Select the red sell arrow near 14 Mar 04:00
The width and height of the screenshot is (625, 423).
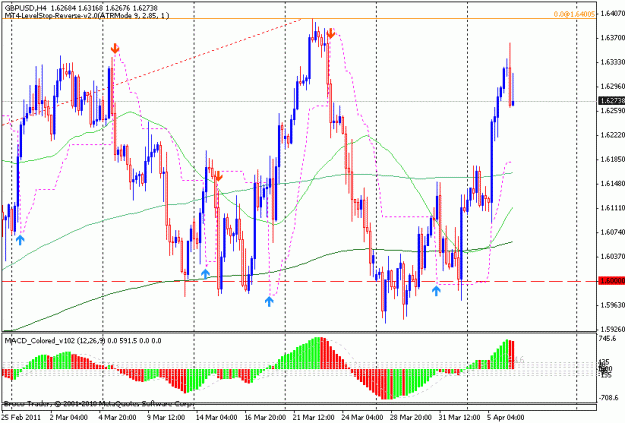[x=218, y=176]
